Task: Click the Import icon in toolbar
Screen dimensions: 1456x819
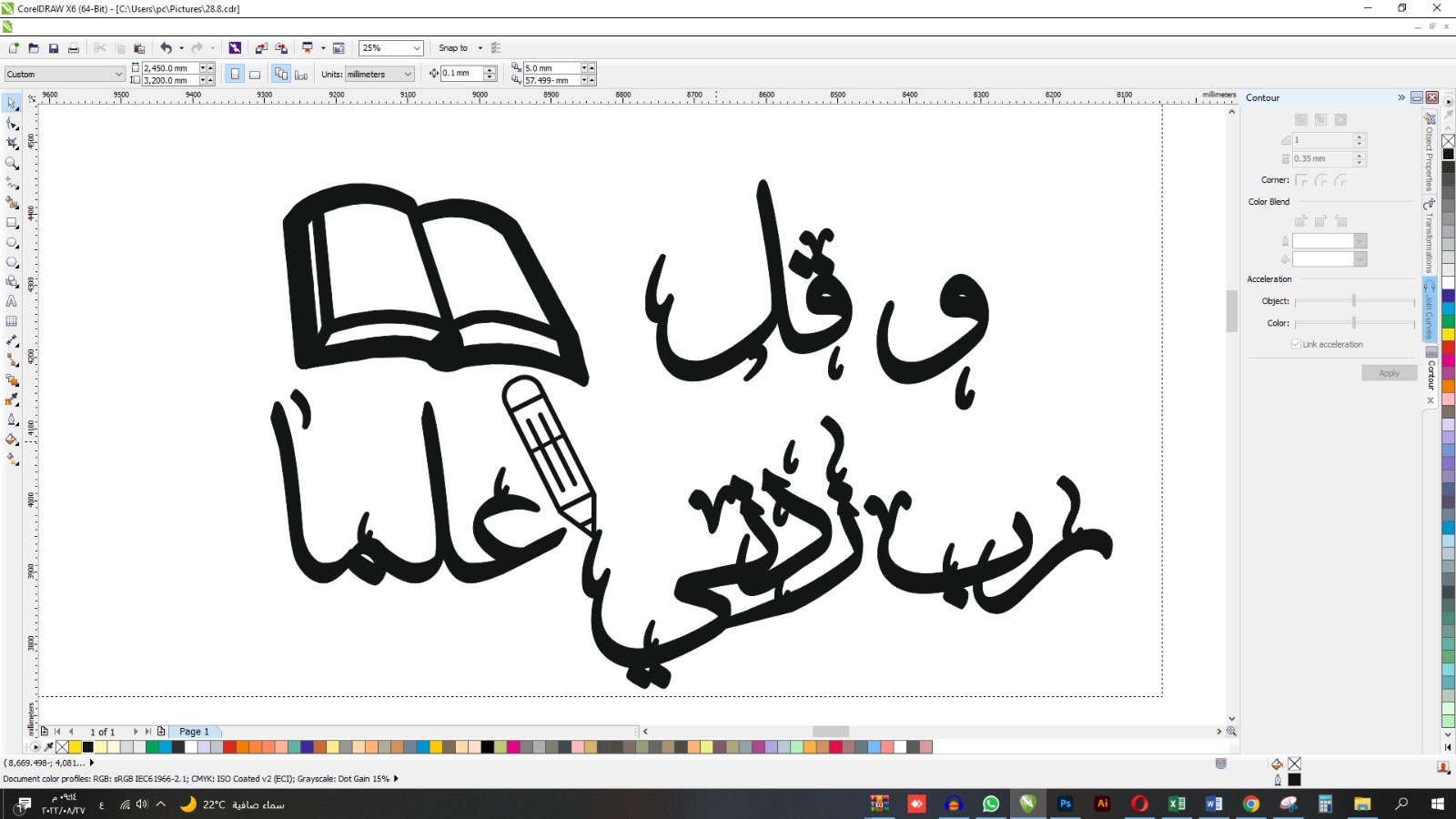Action: tap(261, 48)
